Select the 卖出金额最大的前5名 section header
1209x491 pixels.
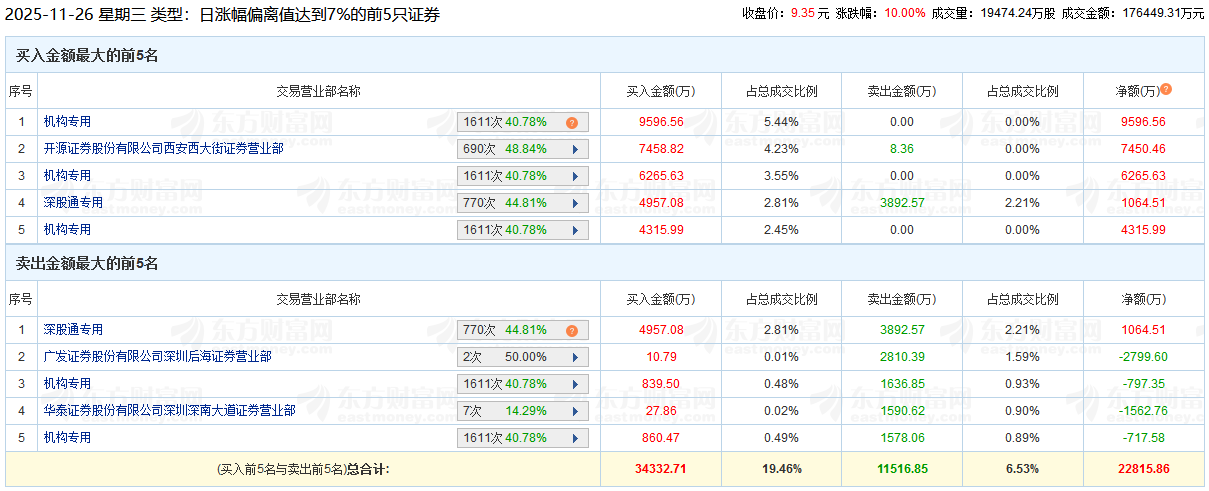coord(87,264)
